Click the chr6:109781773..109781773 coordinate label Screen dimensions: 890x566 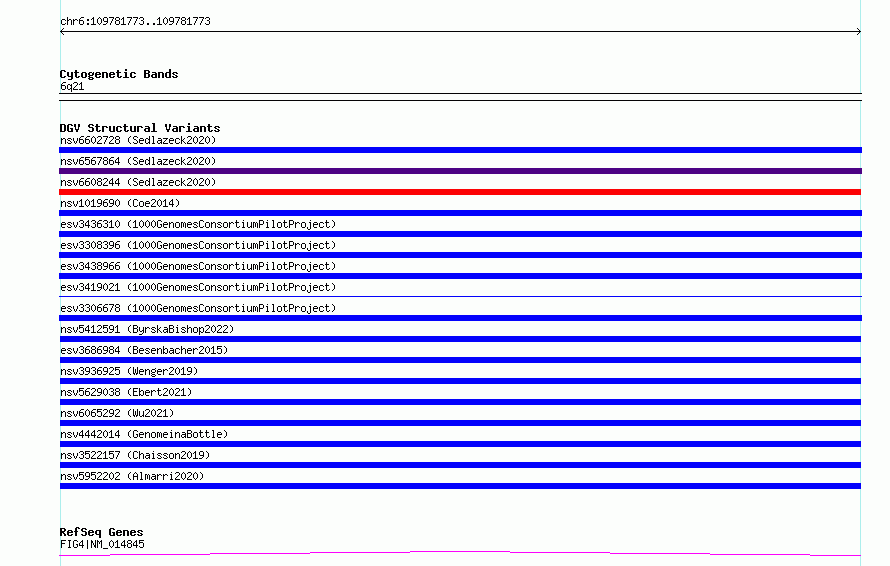click(x=135, y=22)
